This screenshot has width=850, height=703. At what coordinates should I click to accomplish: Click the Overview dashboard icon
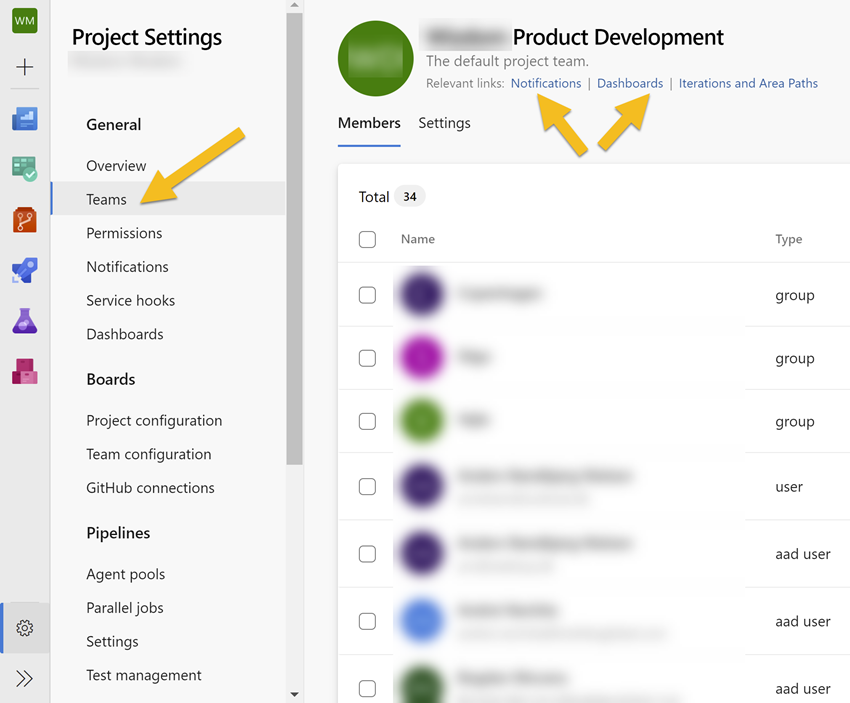25,119
